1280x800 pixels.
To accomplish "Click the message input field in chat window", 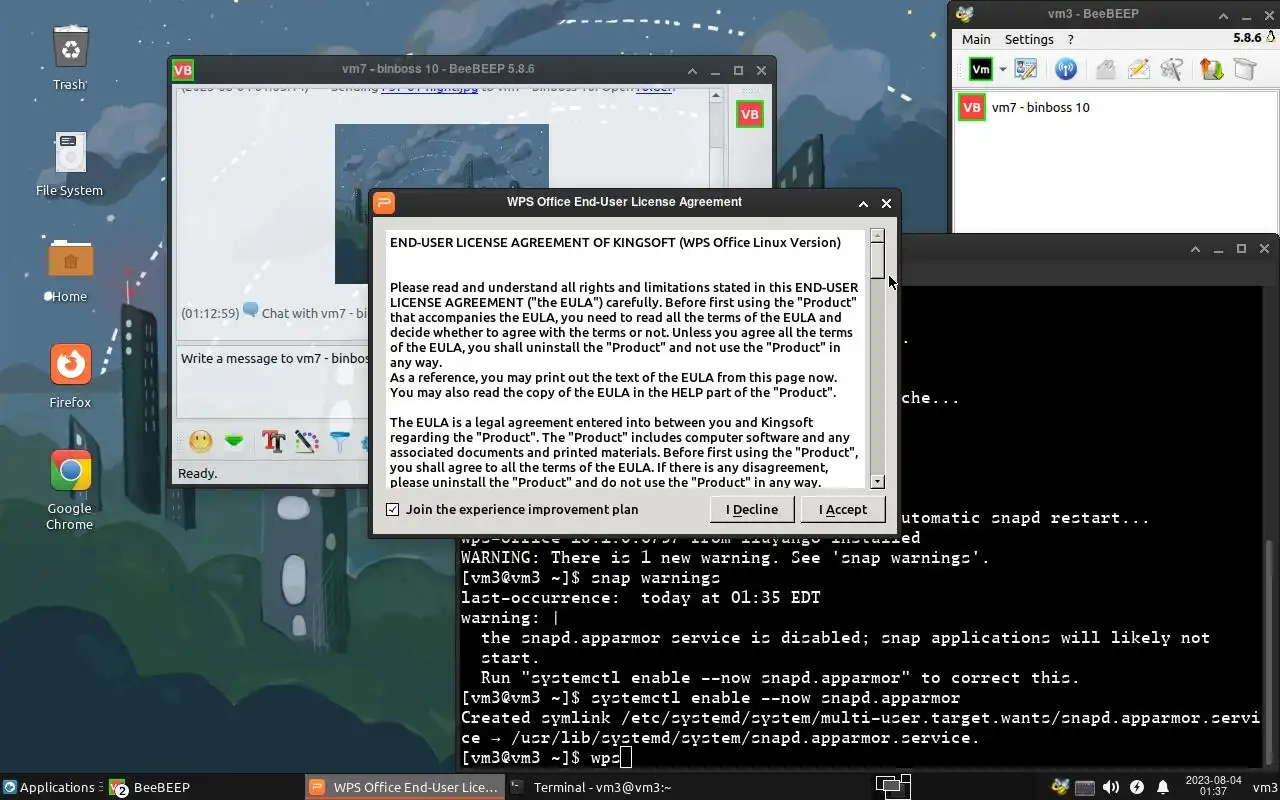I will [274, 381].
